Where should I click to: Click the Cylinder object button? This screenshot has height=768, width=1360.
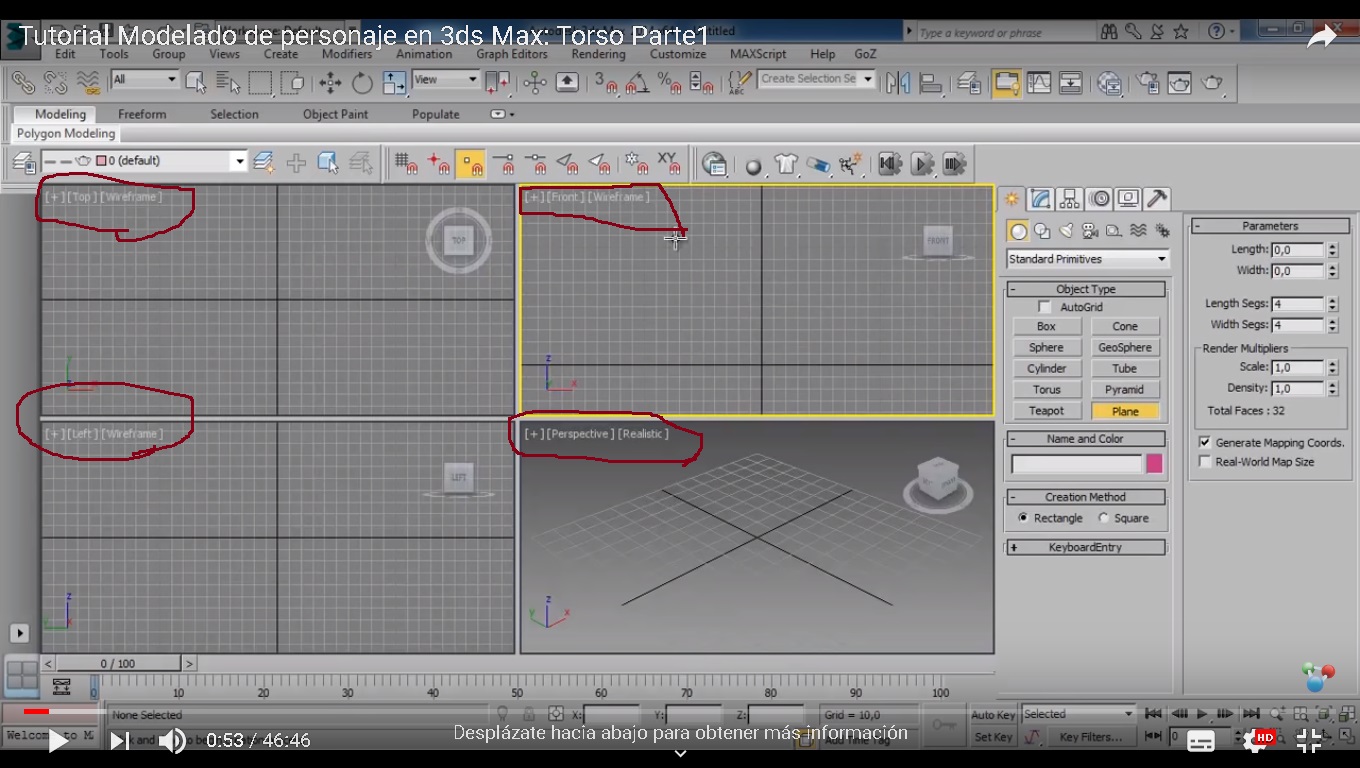(x=1046, y=369)
